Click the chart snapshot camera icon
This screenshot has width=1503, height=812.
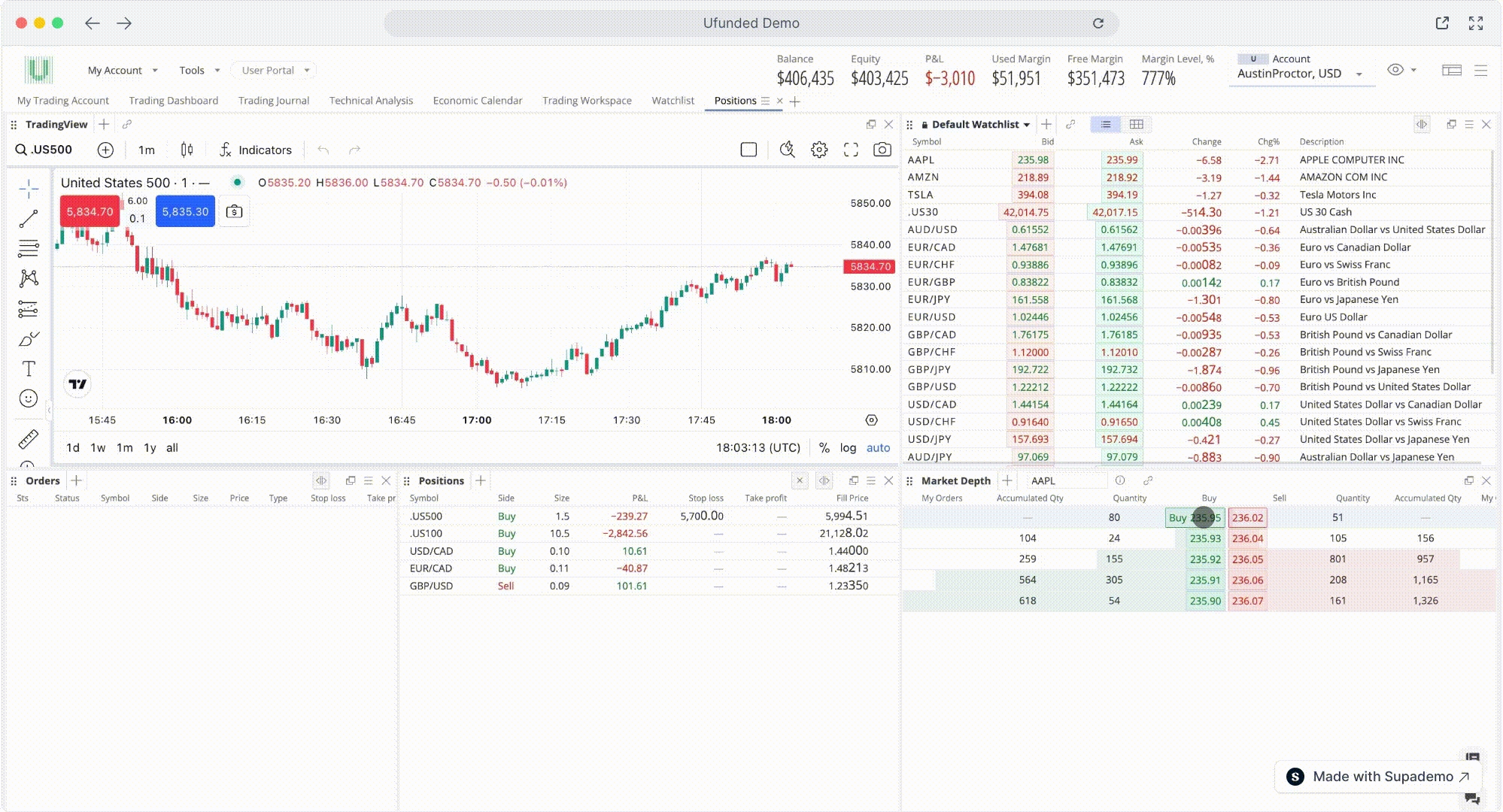tap(882, 150)
